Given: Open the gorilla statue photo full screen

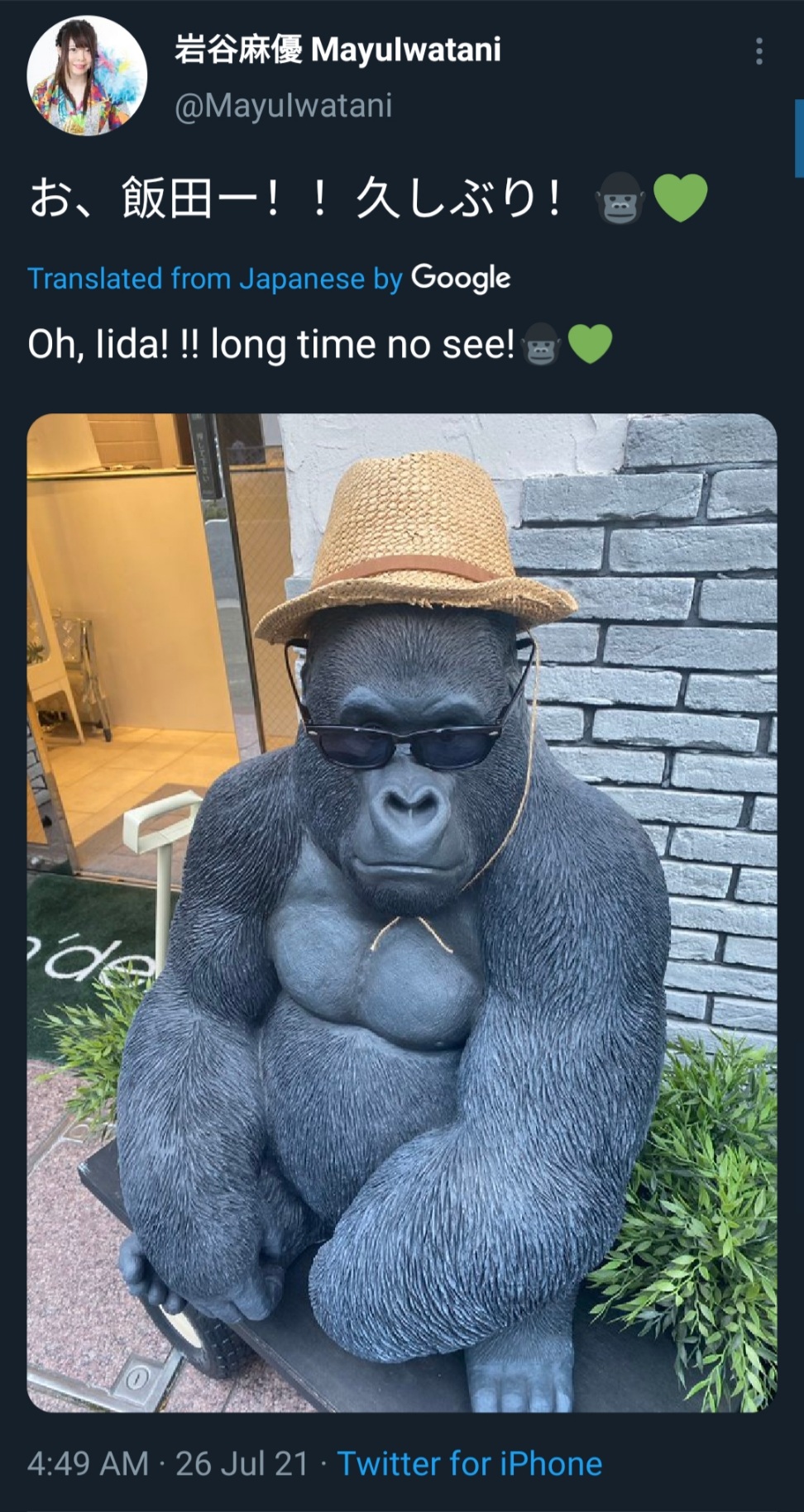Looking at the screenshot, I should point(402,913).
